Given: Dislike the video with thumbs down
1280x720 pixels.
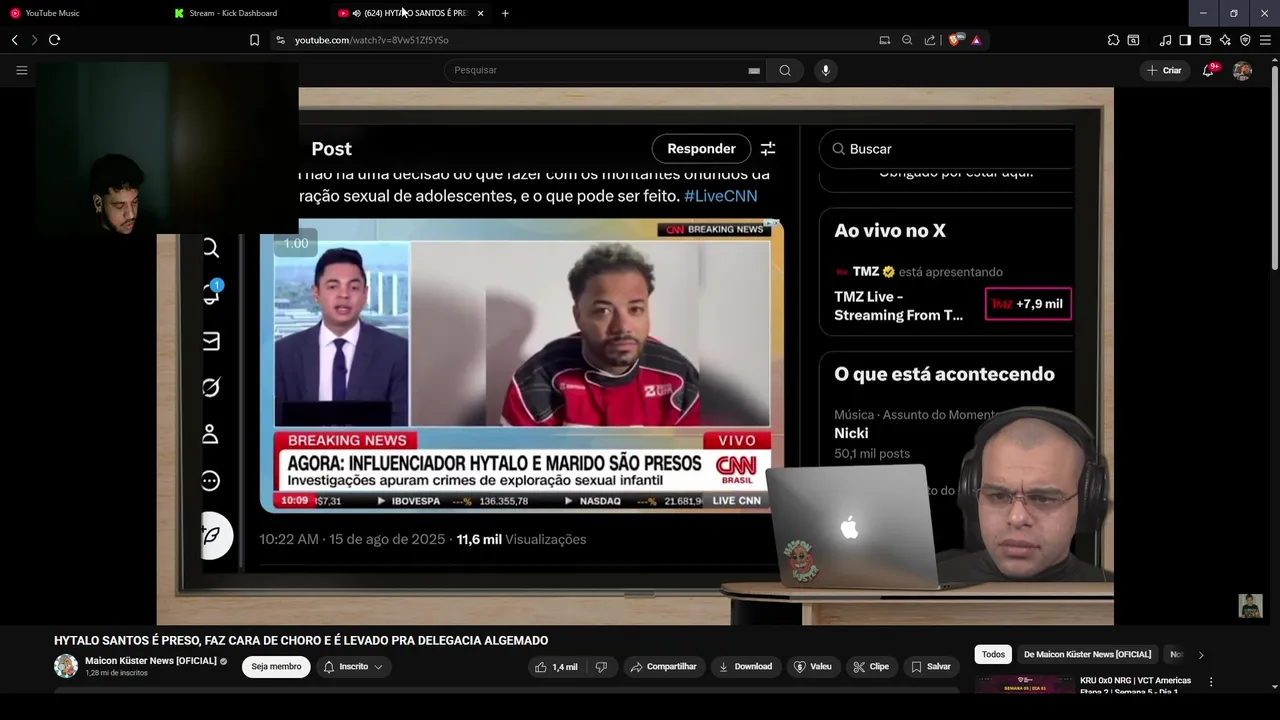Looking at the screenshot, I should 601,666.
